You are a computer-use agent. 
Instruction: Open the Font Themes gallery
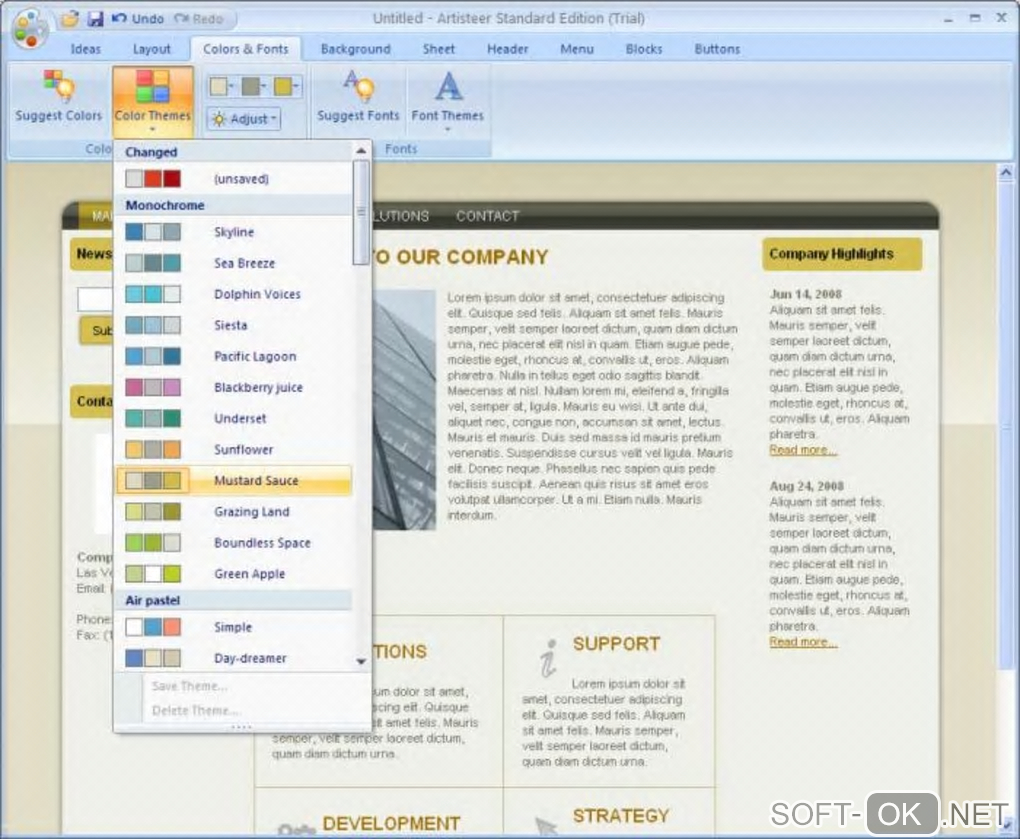448,100
